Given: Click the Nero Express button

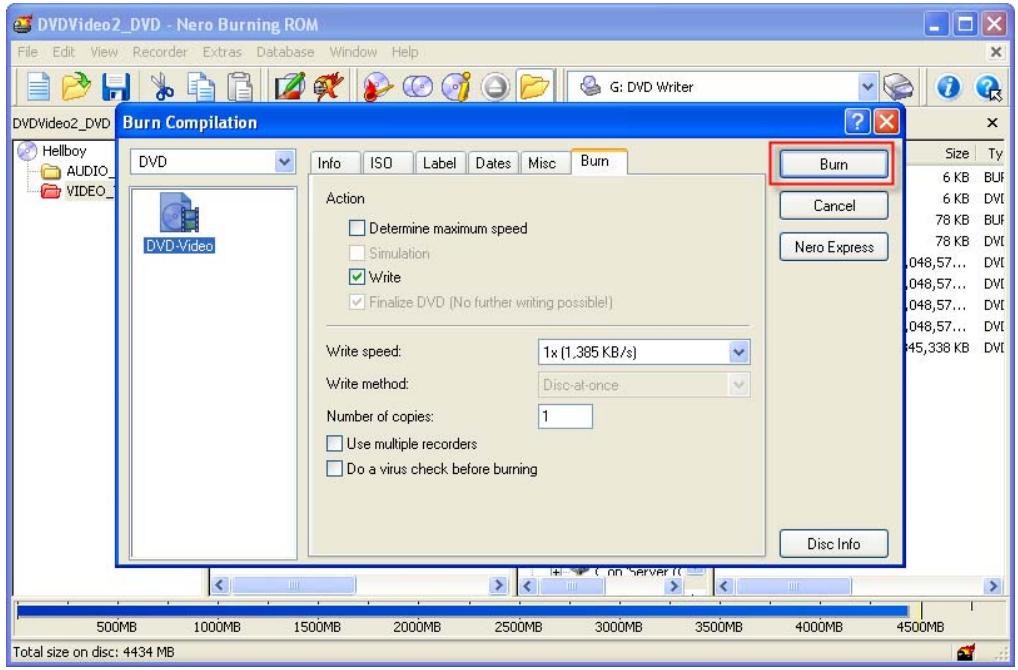Looking at the screenshot, I should coord(834,247).
